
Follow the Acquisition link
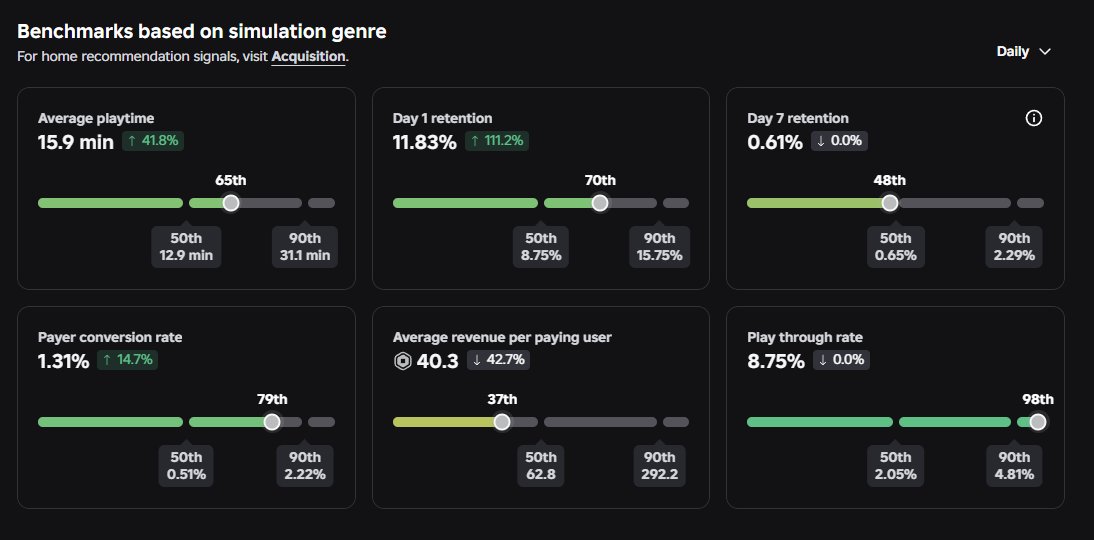point(308,57)
